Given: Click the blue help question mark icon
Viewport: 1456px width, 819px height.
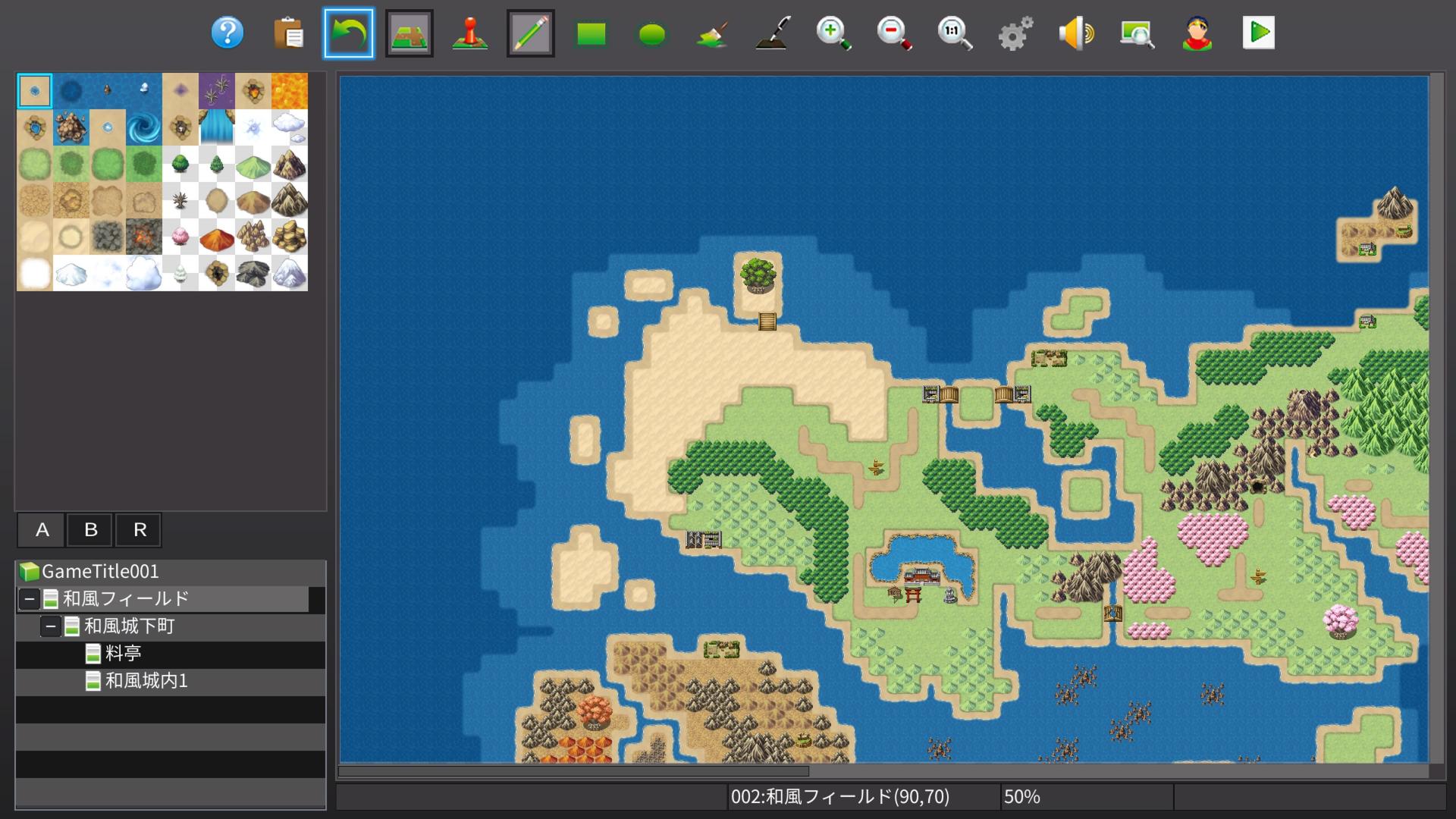Looking at the screenshot, I should (227, 33).
